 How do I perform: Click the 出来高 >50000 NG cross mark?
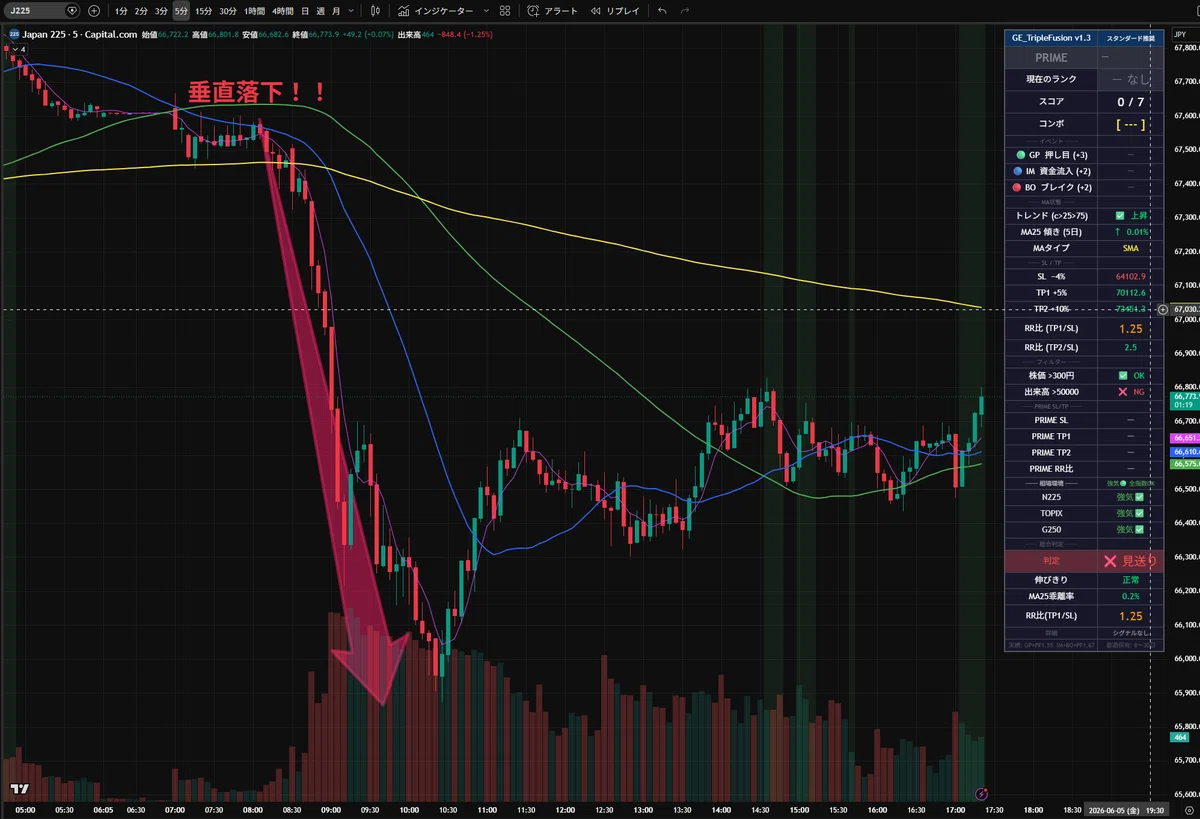(x=1123, y=391)
